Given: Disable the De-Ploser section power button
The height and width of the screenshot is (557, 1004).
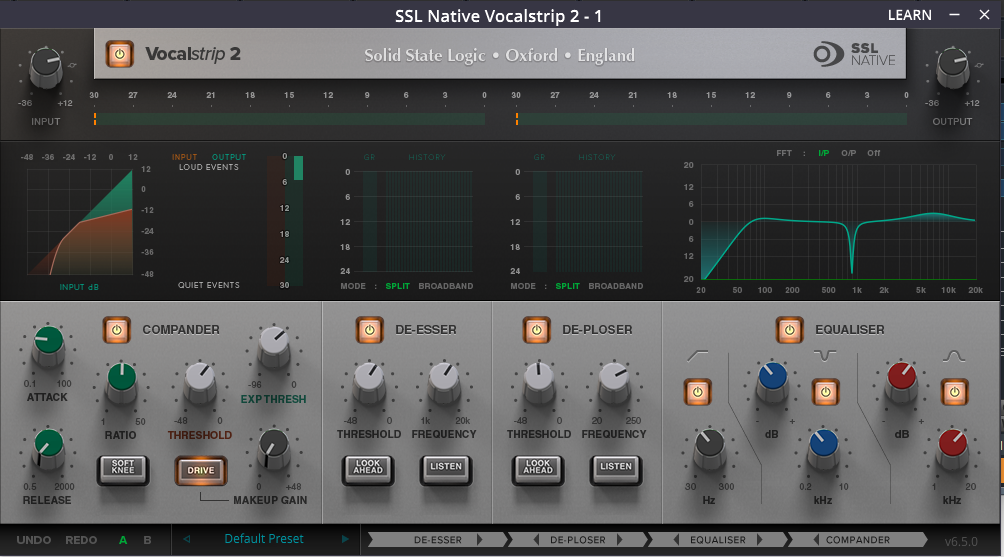Looking at the screenshot, I should coord(537,330).
